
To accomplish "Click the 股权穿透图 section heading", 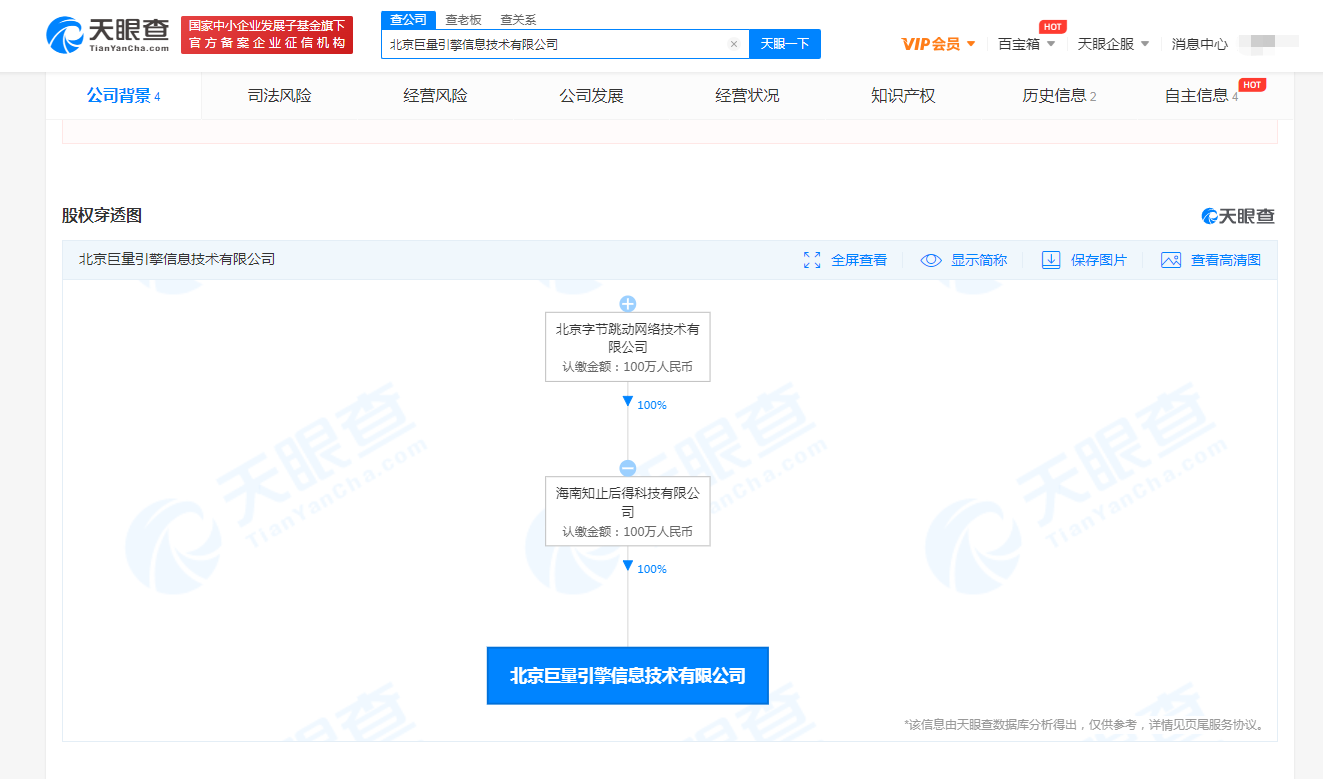I will coord(102,215).
